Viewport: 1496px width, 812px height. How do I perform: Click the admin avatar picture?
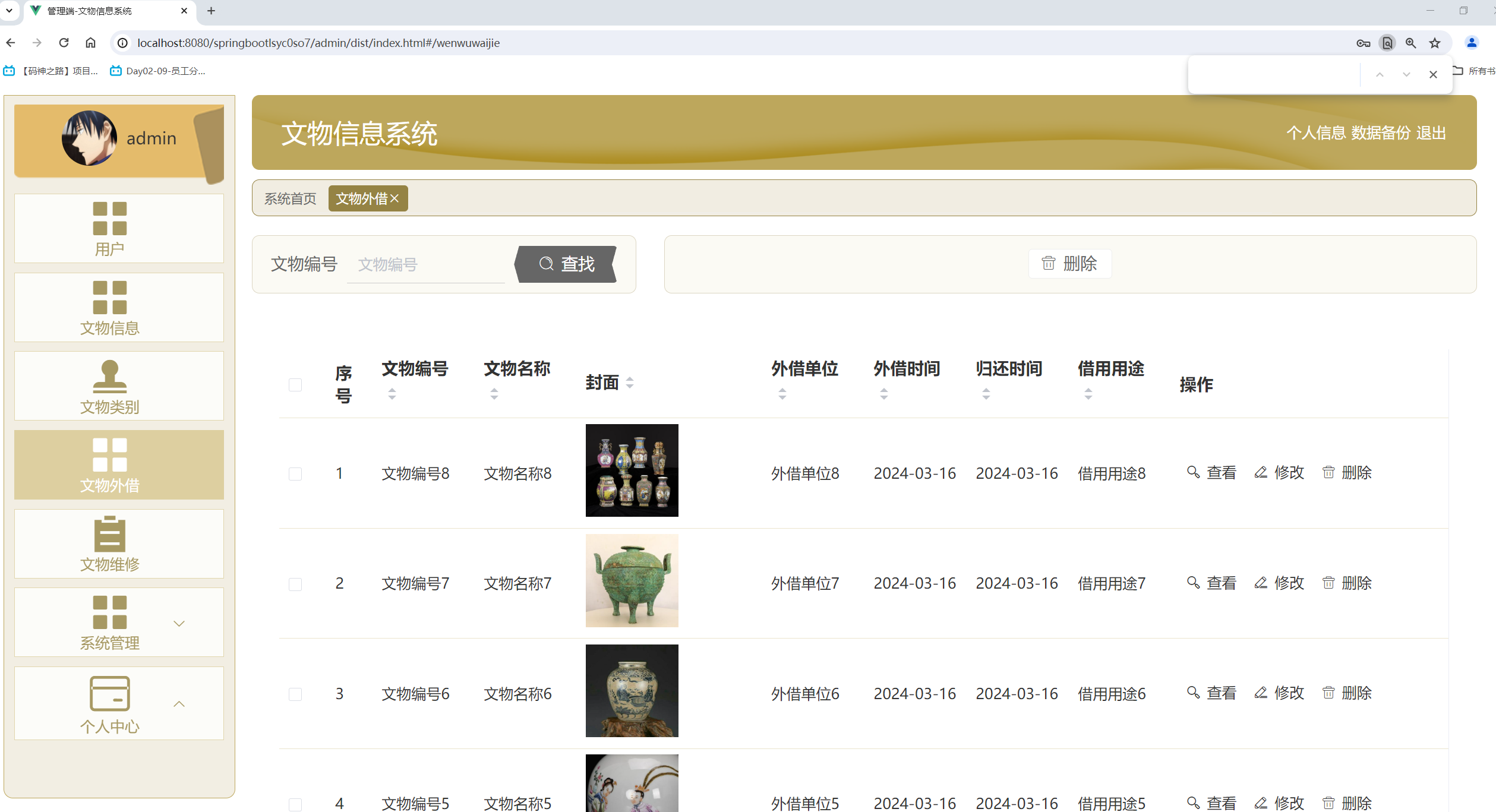(89, 138)
